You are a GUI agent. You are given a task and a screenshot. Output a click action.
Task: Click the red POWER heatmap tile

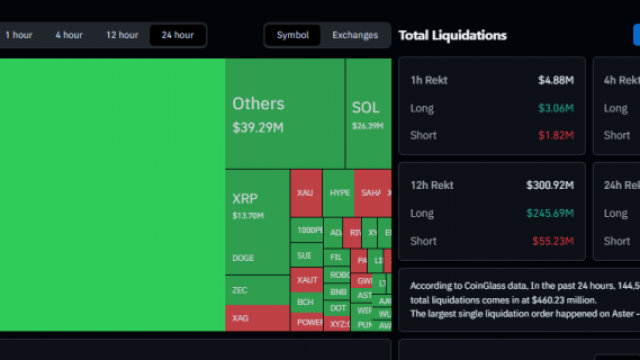(x=307, y=322)
